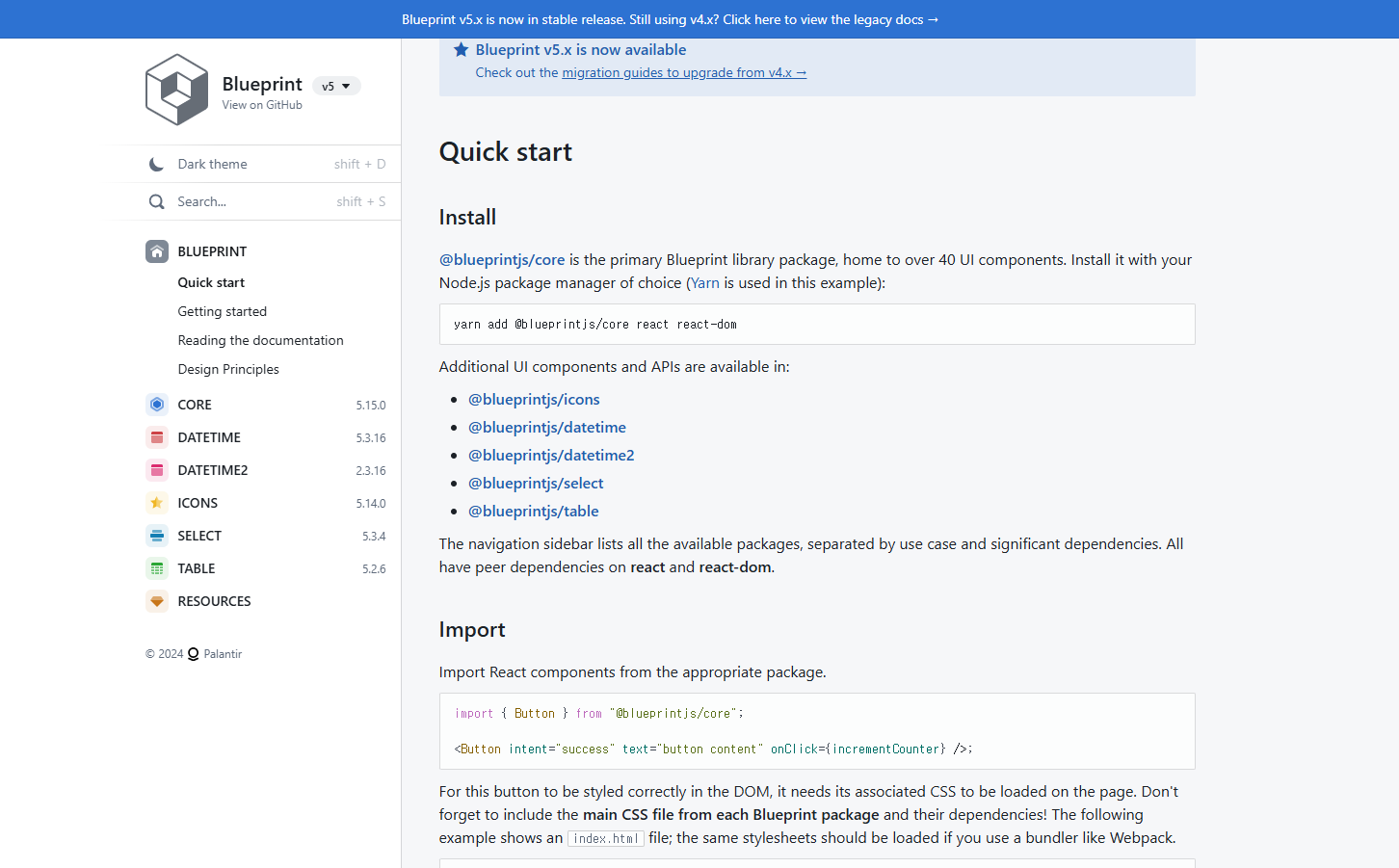Click the Quick start heading
The image size is (1399, 868).
tap(506, 151)
